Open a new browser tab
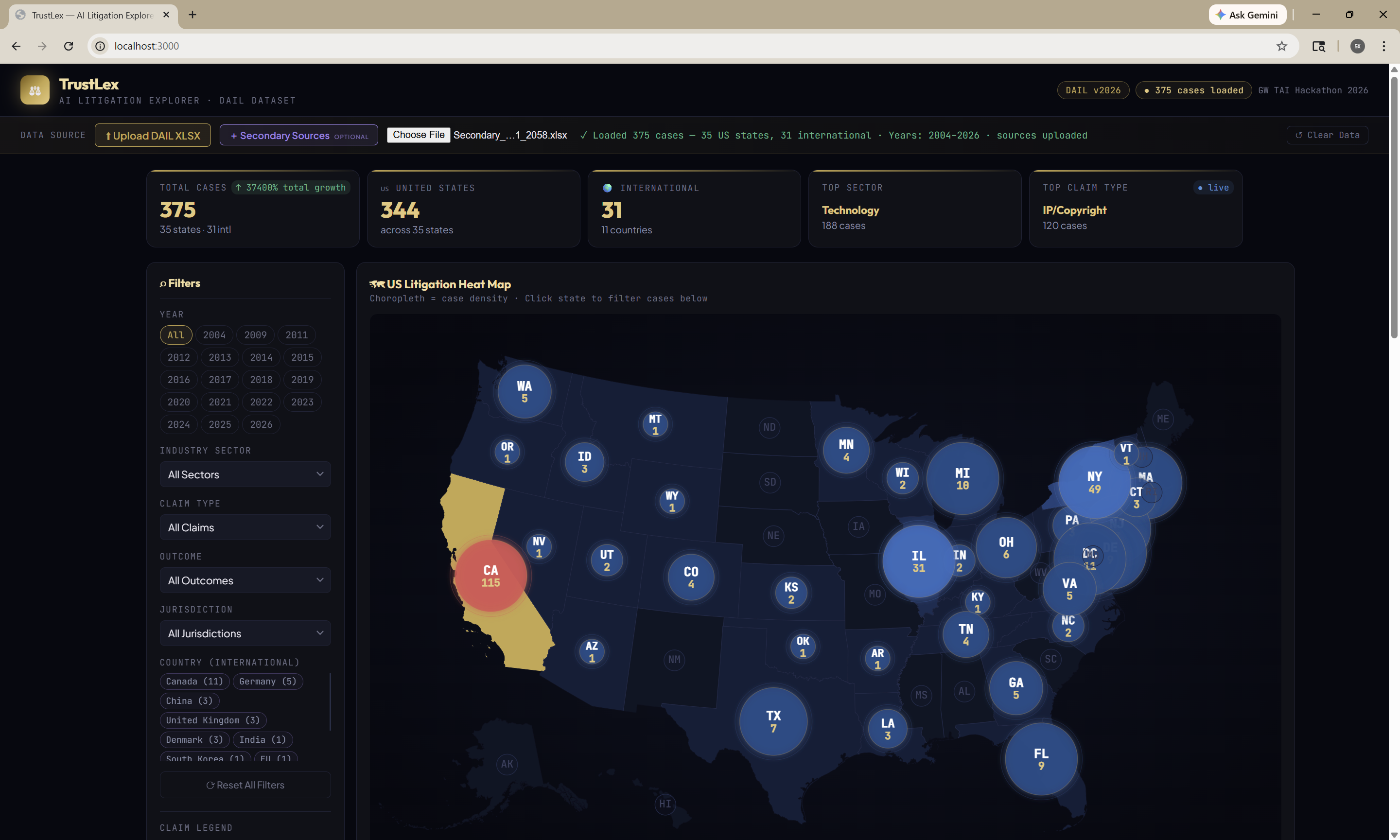 pos(192,15)
